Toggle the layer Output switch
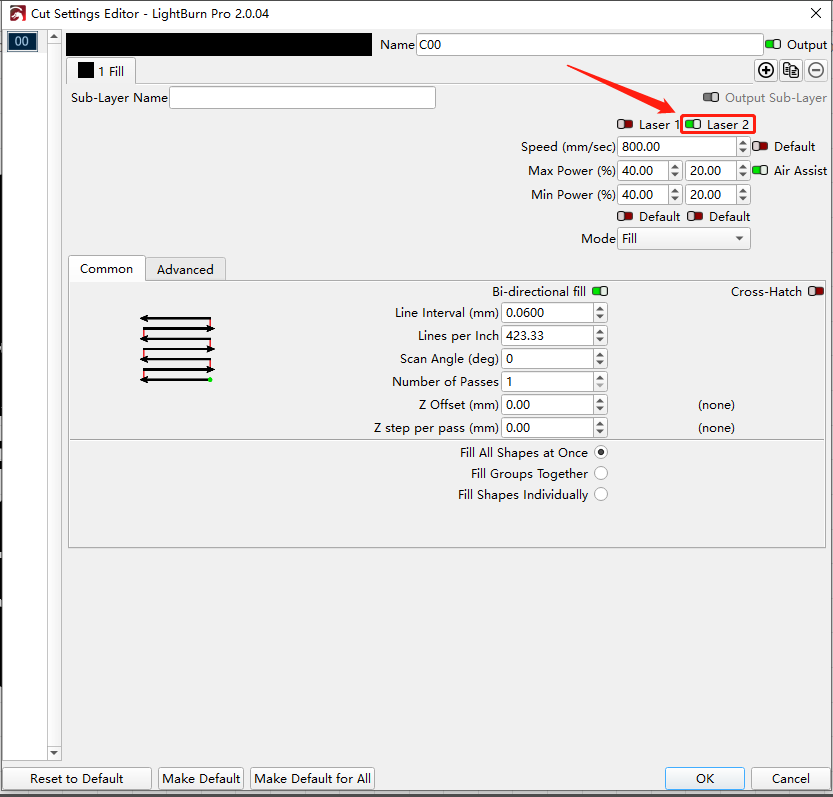The width and height of the screenshot is (833, 797). (x=773, y=45)
